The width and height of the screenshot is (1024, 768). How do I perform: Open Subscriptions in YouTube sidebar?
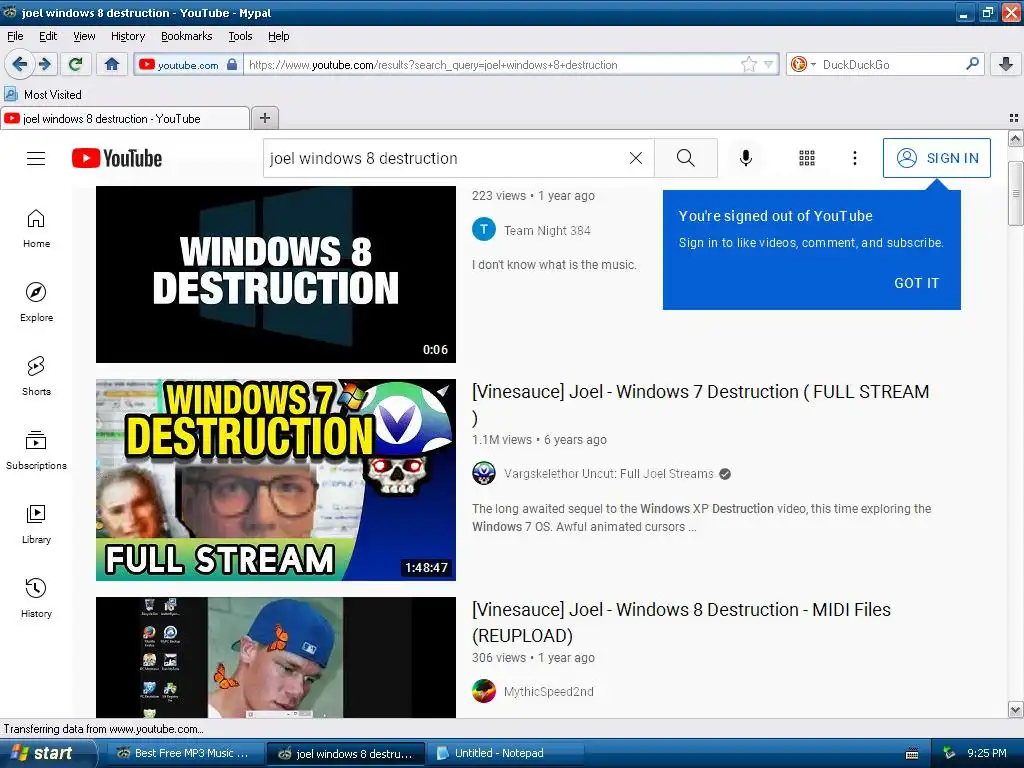pyautogui.click(x=37, y=450)
